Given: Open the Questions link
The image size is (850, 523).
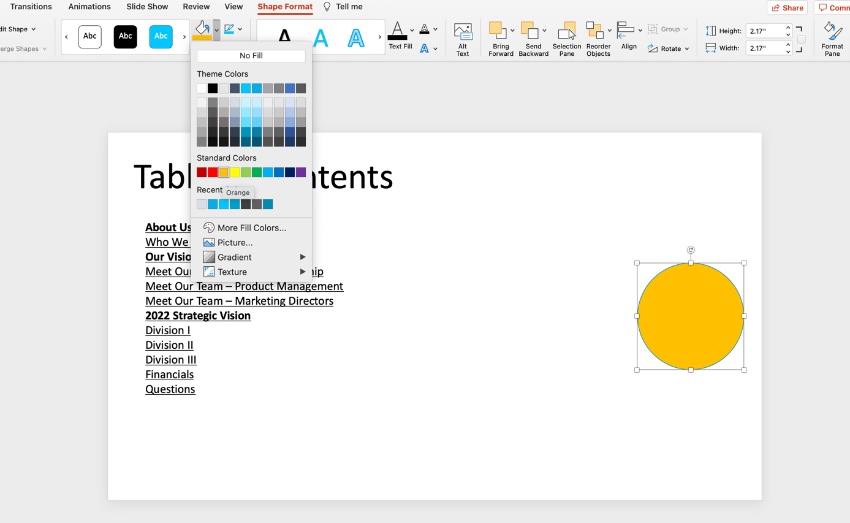Looking at the screenshot, I should click(x=170, y=389).
